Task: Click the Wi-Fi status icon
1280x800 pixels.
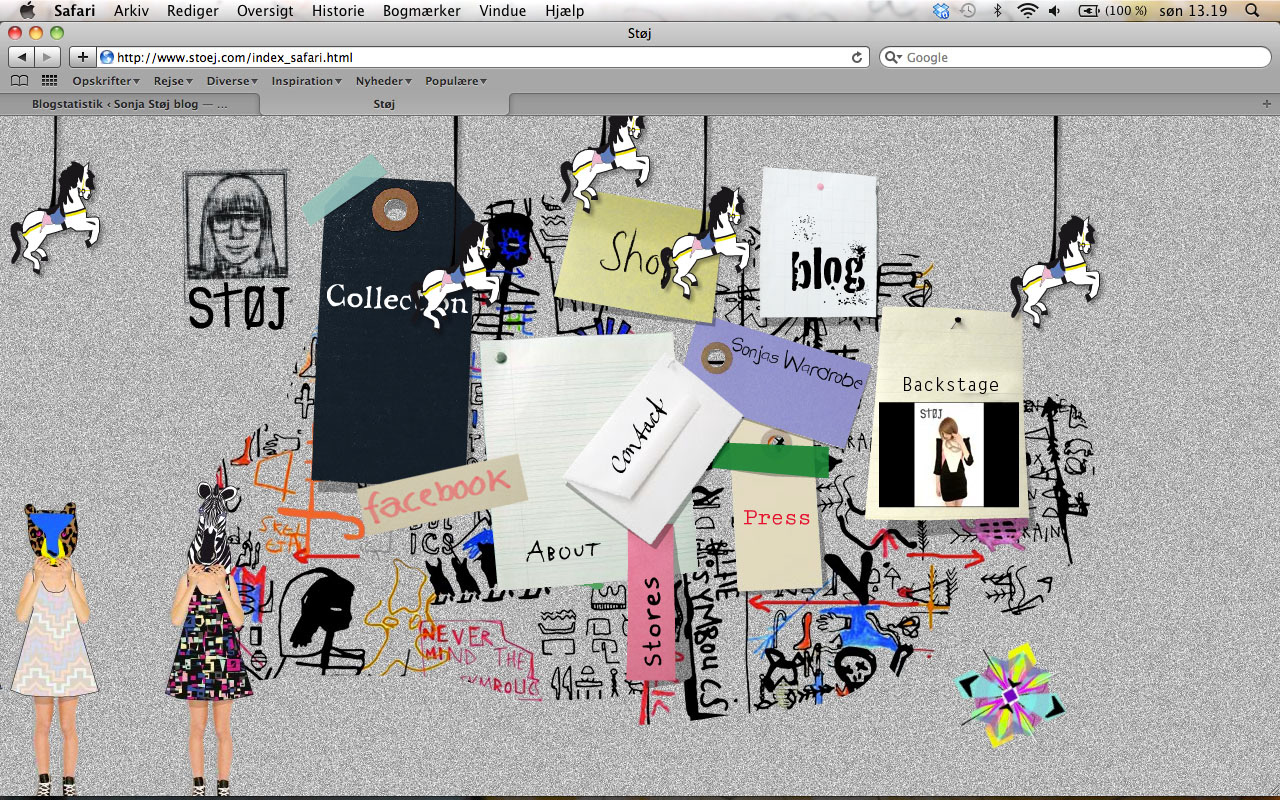Action: point(1028,11)
